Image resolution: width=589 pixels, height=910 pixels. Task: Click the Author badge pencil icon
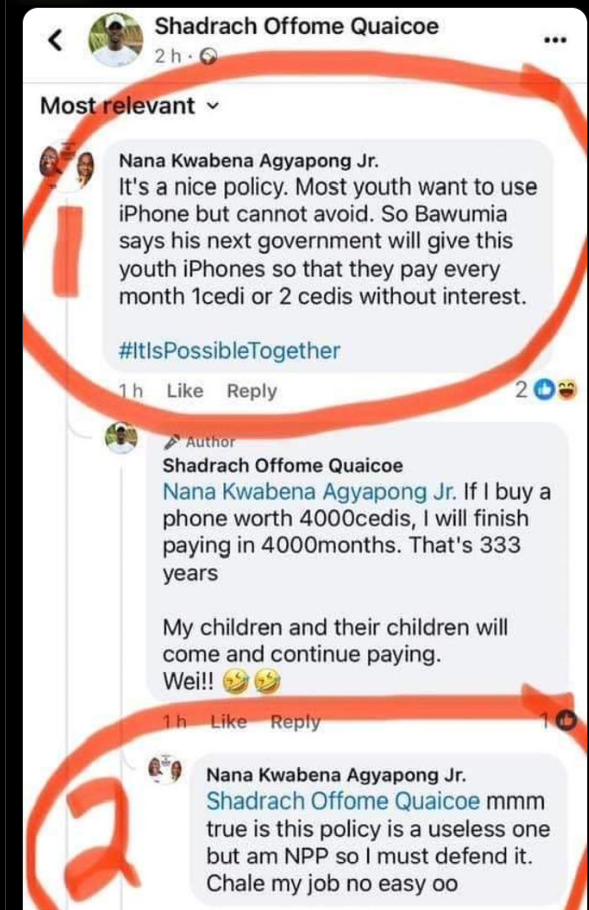[x=171, y=442]
